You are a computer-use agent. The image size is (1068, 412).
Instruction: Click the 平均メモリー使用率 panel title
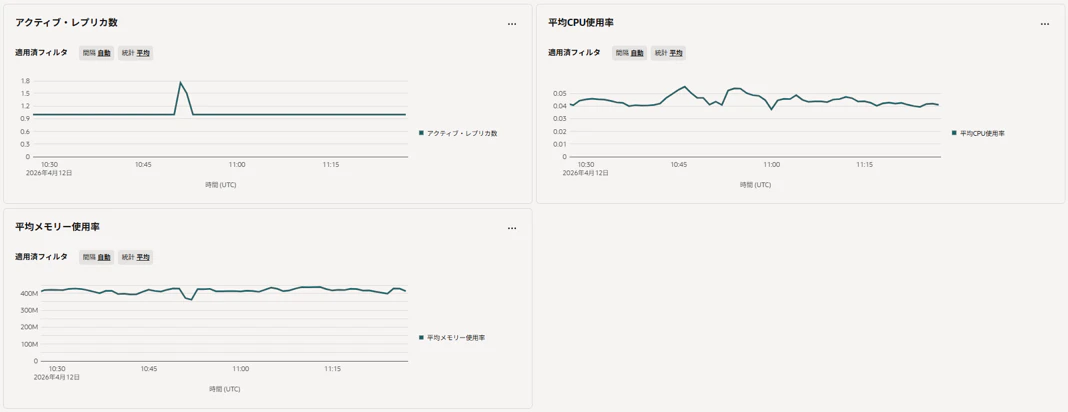(x=57, y=227)
